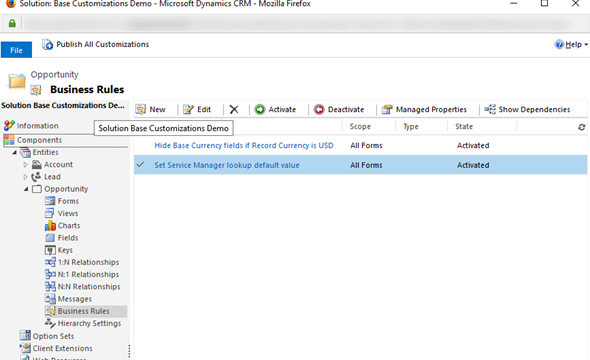Screen dimensions: 590x360
Task: Click Activated state of Set Service Manager row
Action: 473,165
